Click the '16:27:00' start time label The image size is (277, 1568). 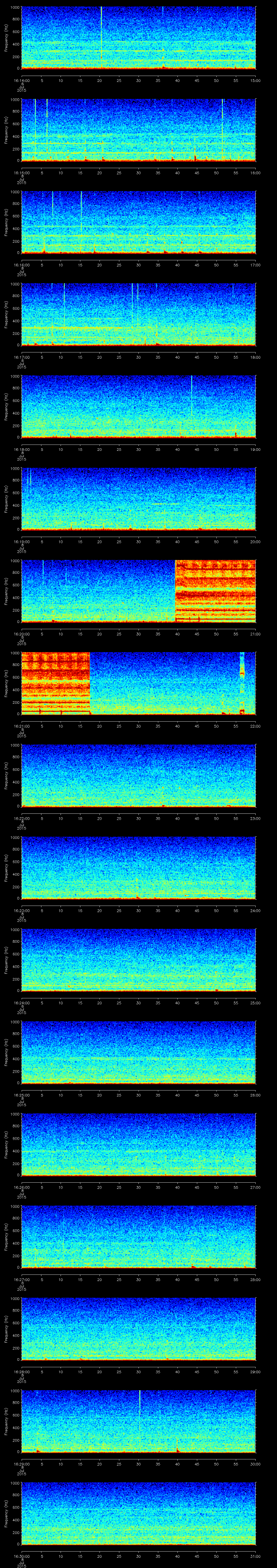point(21,1279)
